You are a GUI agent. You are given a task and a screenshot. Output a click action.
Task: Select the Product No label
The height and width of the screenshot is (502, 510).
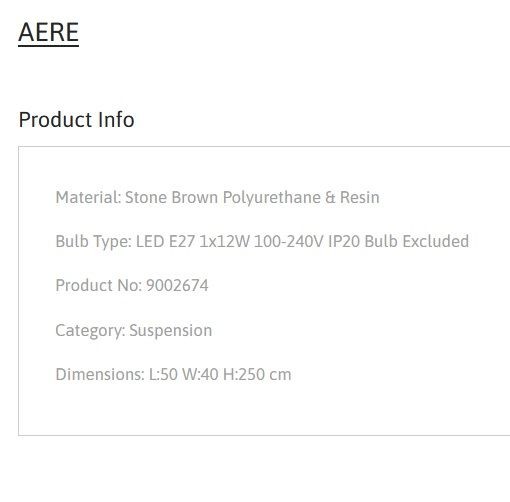99,285
